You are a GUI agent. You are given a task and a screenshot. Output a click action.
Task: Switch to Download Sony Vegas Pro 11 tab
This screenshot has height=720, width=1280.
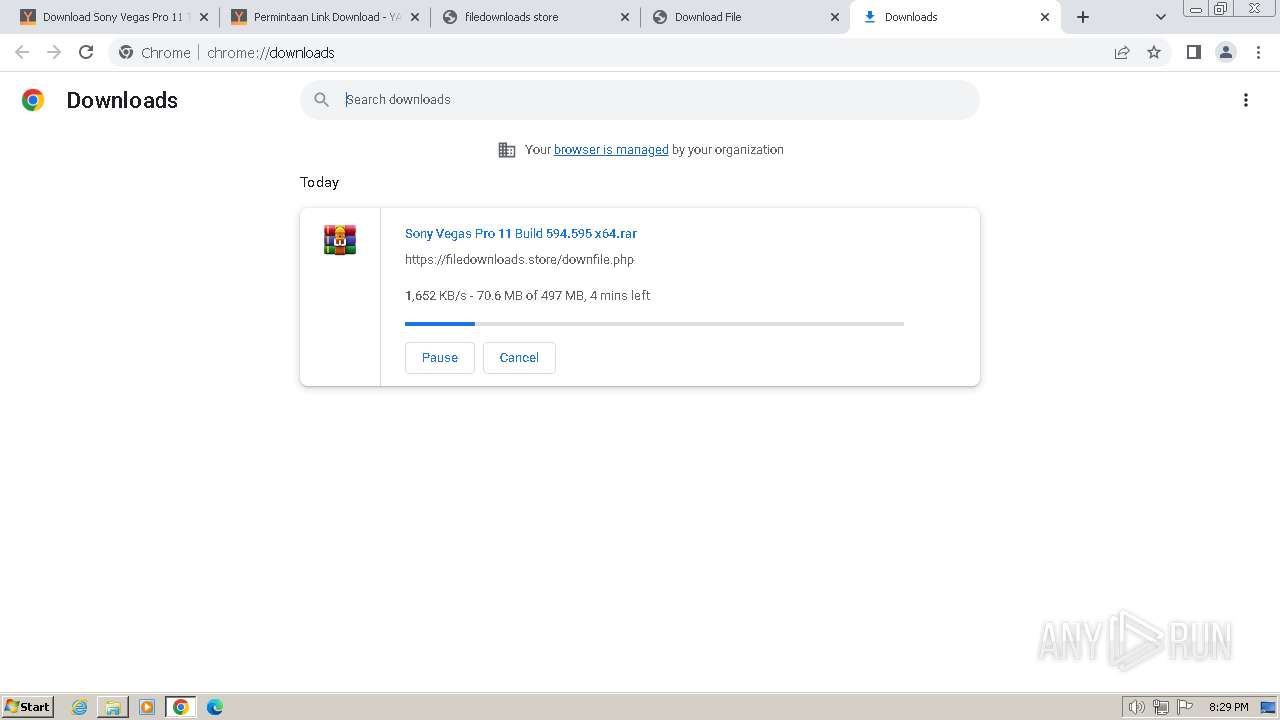114,17
